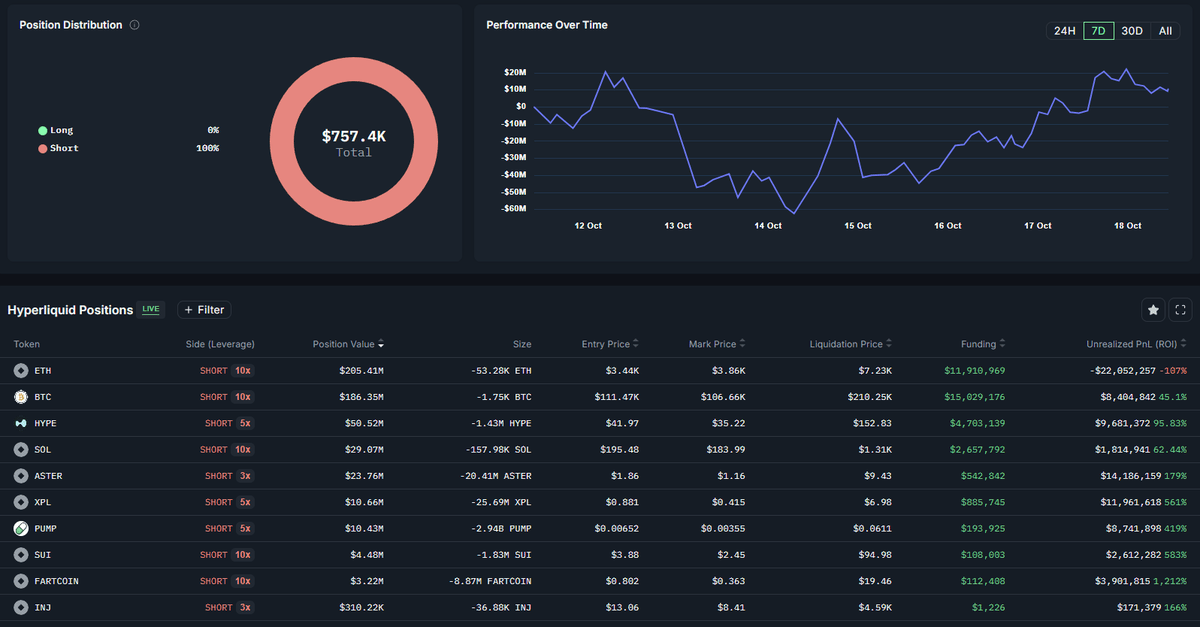Switch chart to 30D range
Screen dimensions: 1200x627
click(x=1132, y=31)
